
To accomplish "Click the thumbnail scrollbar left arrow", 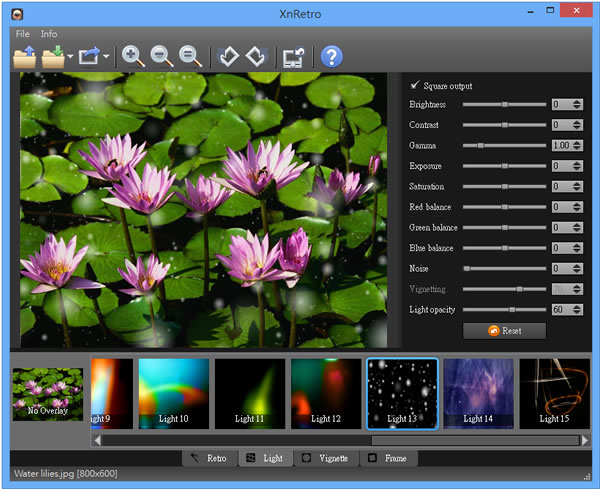I will pyautogui.click(x=97, y=440).
